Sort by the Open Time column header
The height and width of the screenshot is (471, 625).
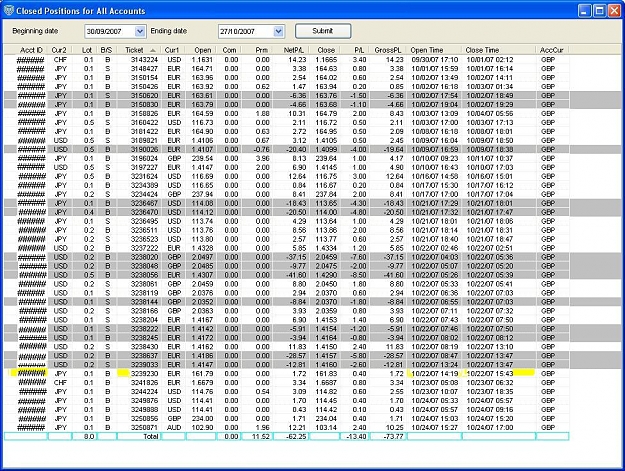[427, 50]
